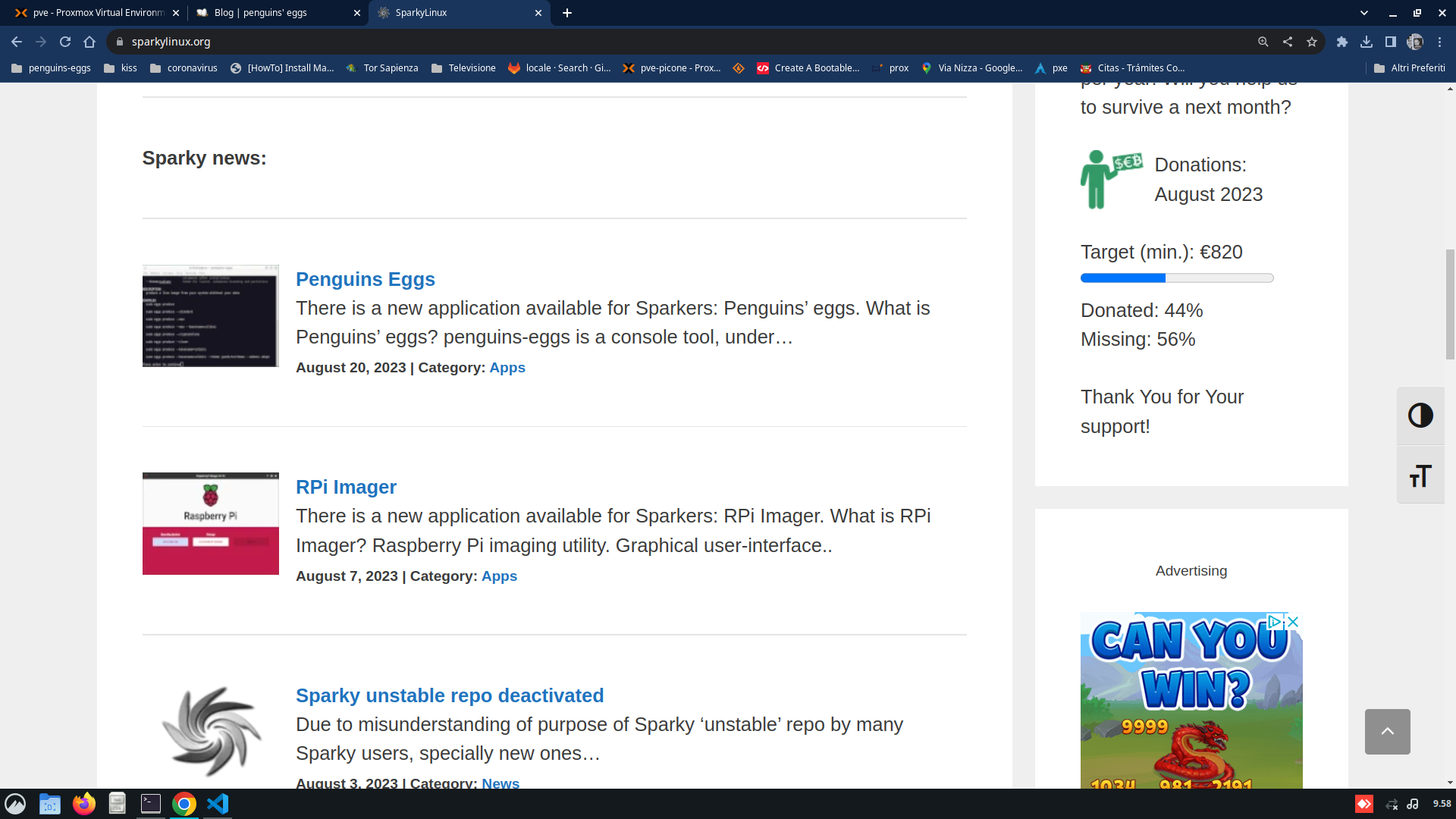Close the pve Proxmox tab
1456x819 pixels.
coord(176,13)
